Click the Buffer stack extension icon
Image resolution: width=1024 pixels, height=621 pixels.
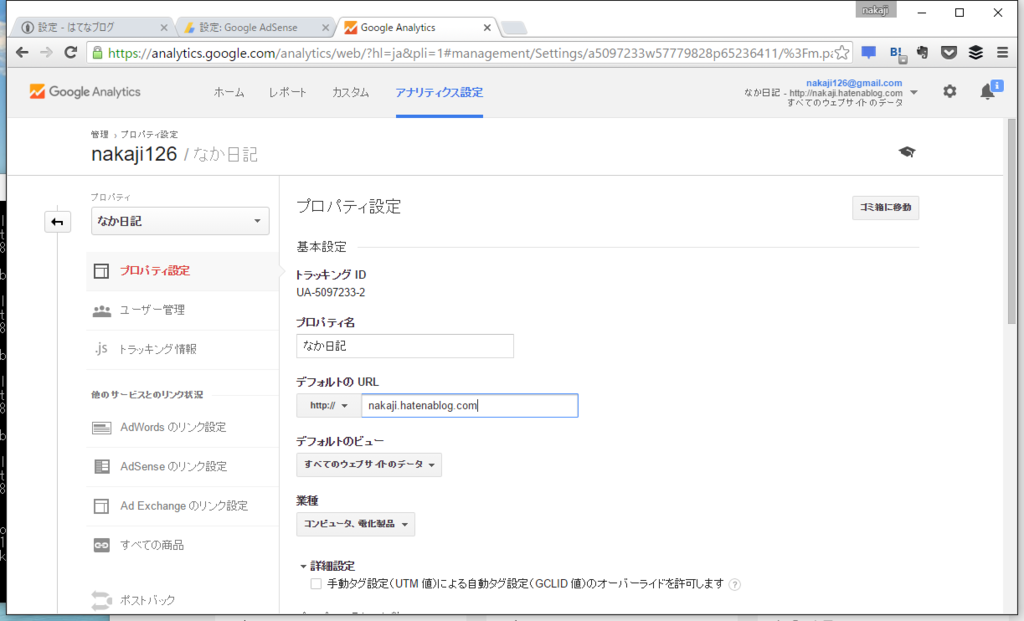[x=976, y=53]
